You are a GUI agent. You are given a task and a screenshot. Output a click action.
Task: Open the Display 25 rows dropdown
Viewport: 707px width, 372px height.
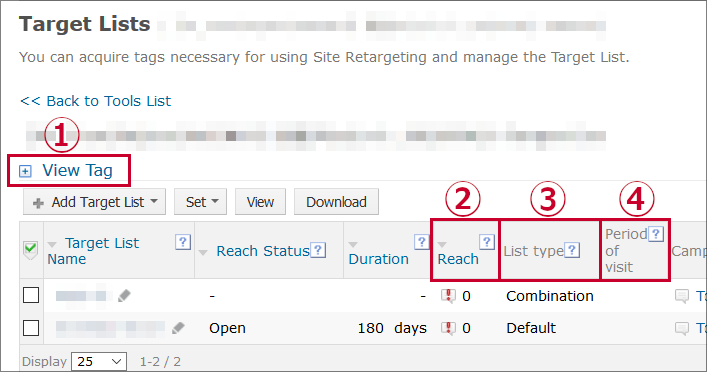[99, 361]
